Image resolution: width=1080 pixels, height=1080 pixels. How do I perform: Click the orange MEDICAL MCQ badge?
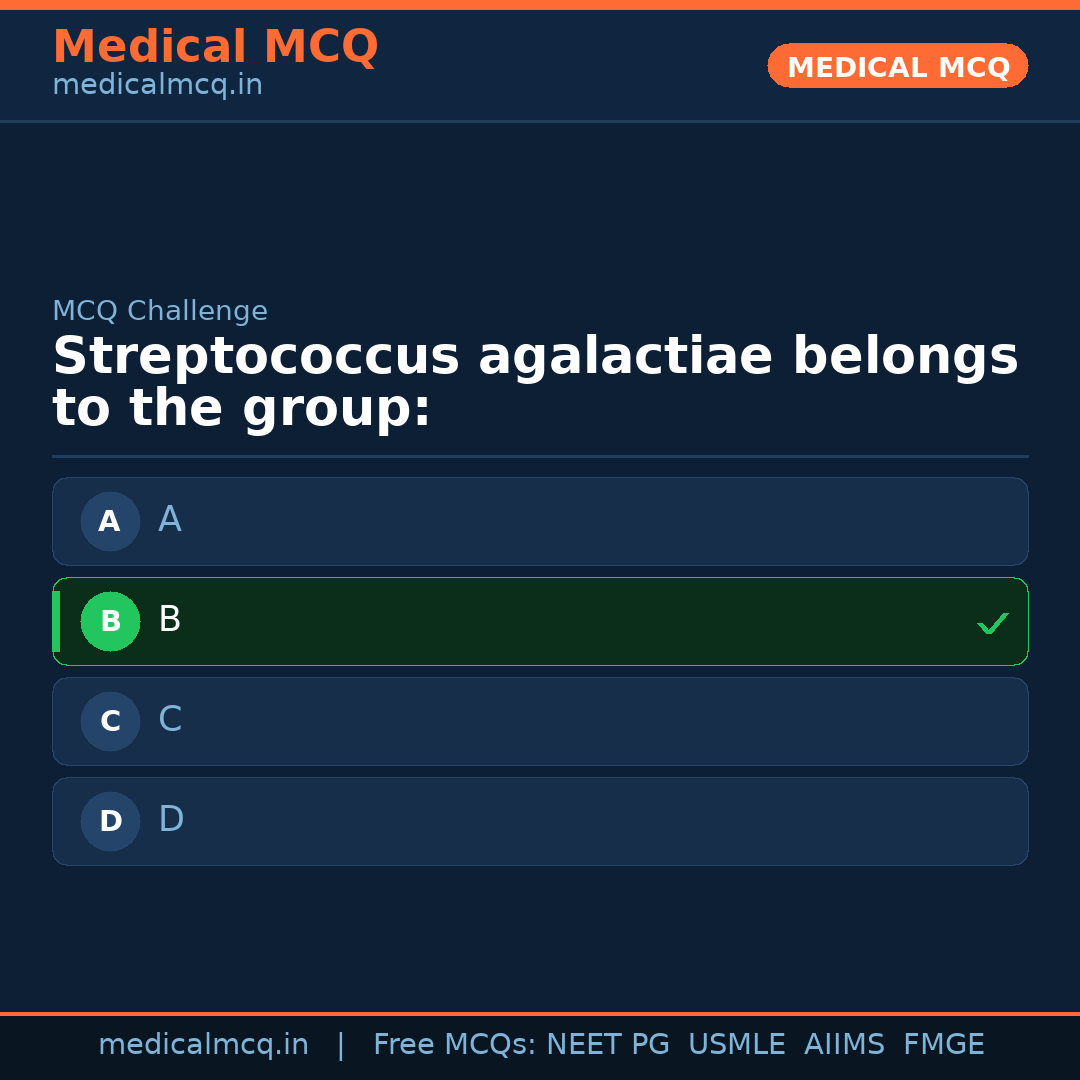point(897,66)
